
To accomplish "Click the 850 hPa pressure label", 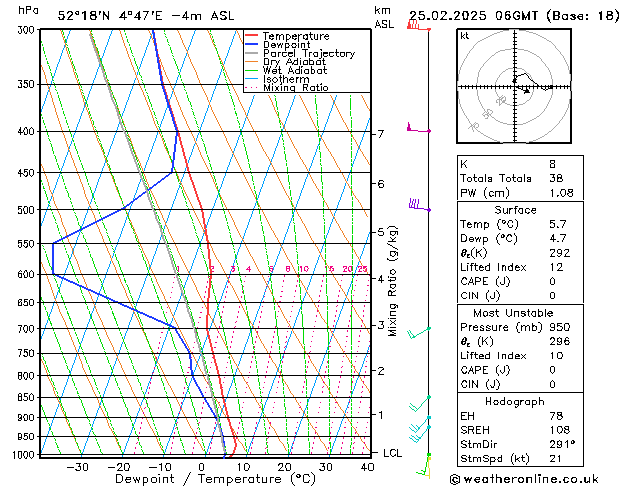I will (28, 397).
